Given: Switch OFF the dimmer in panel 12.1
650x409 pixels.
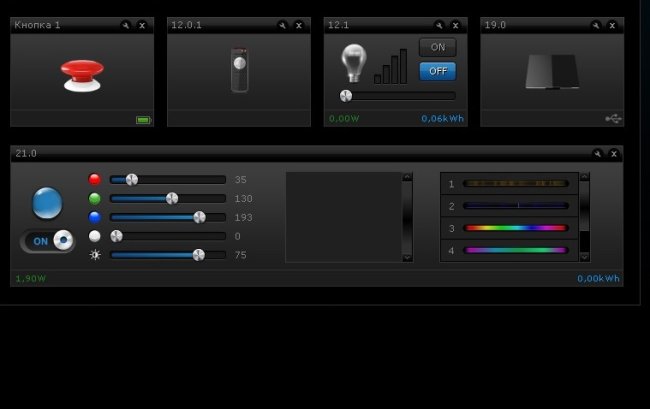Looking at the screenshot, I should 437,71.
